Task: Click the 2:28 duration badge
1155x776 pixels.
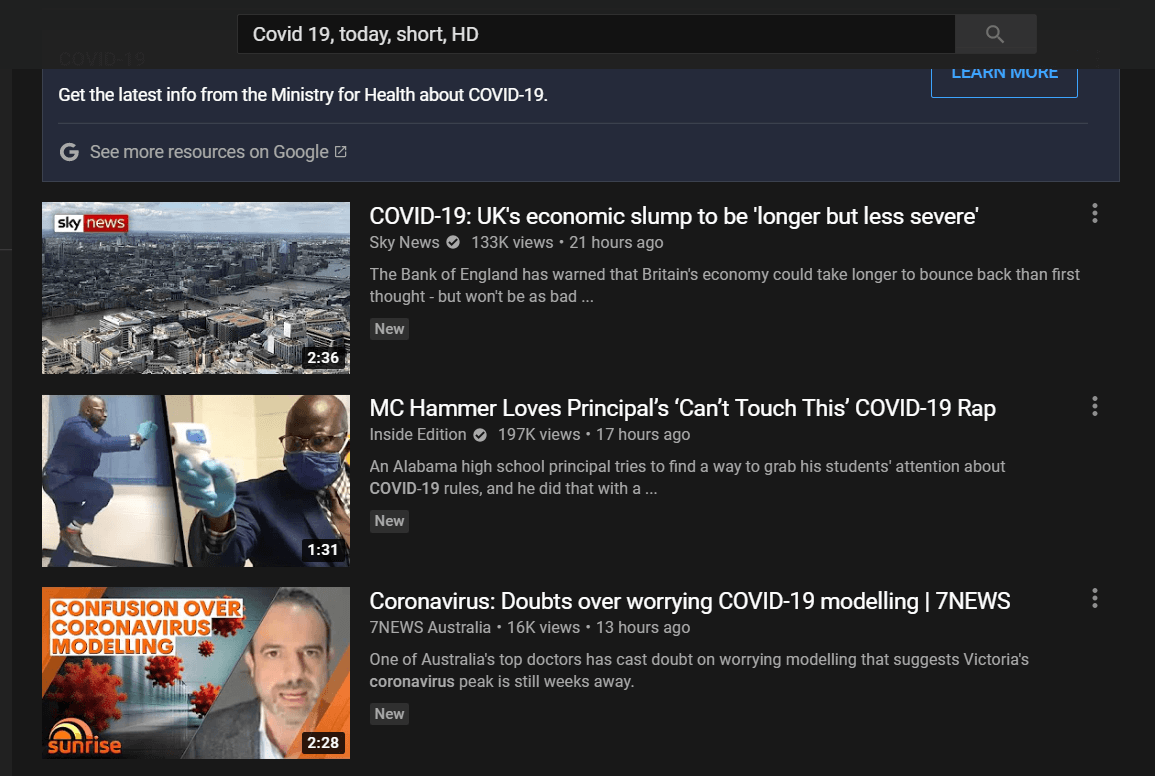Action: coord(323,743)
